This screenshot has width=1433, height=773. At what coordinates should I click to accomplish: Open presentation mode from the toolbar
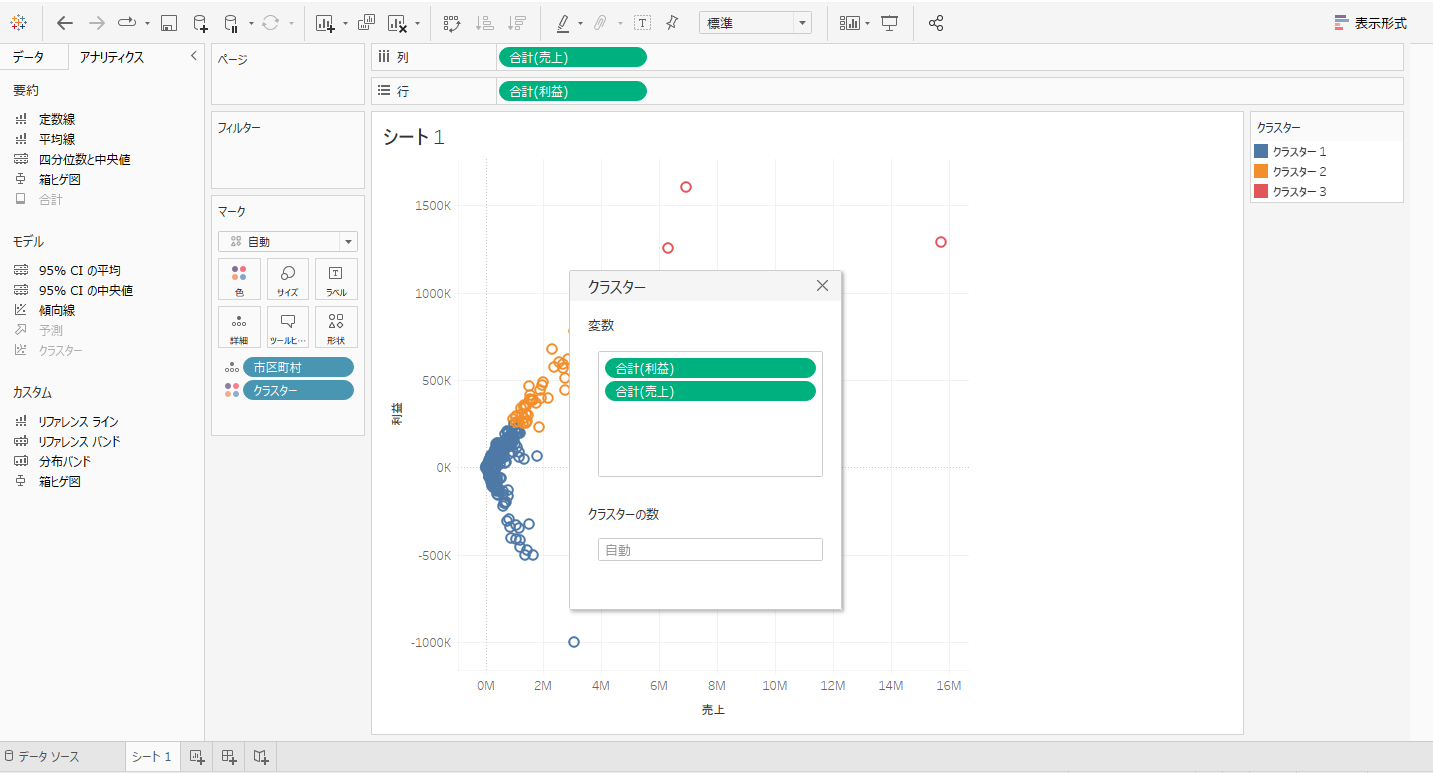[889, 23]
